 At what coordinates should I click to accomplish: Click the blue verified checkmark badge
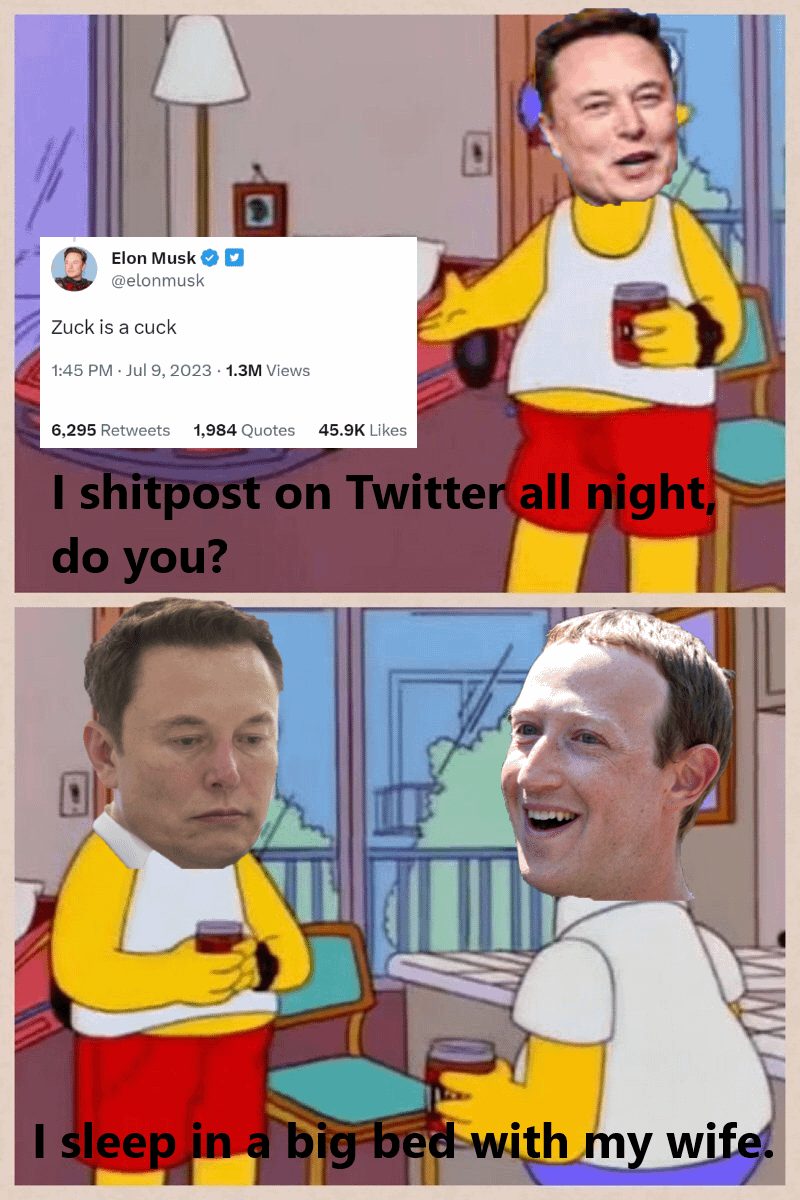(210, 258)
